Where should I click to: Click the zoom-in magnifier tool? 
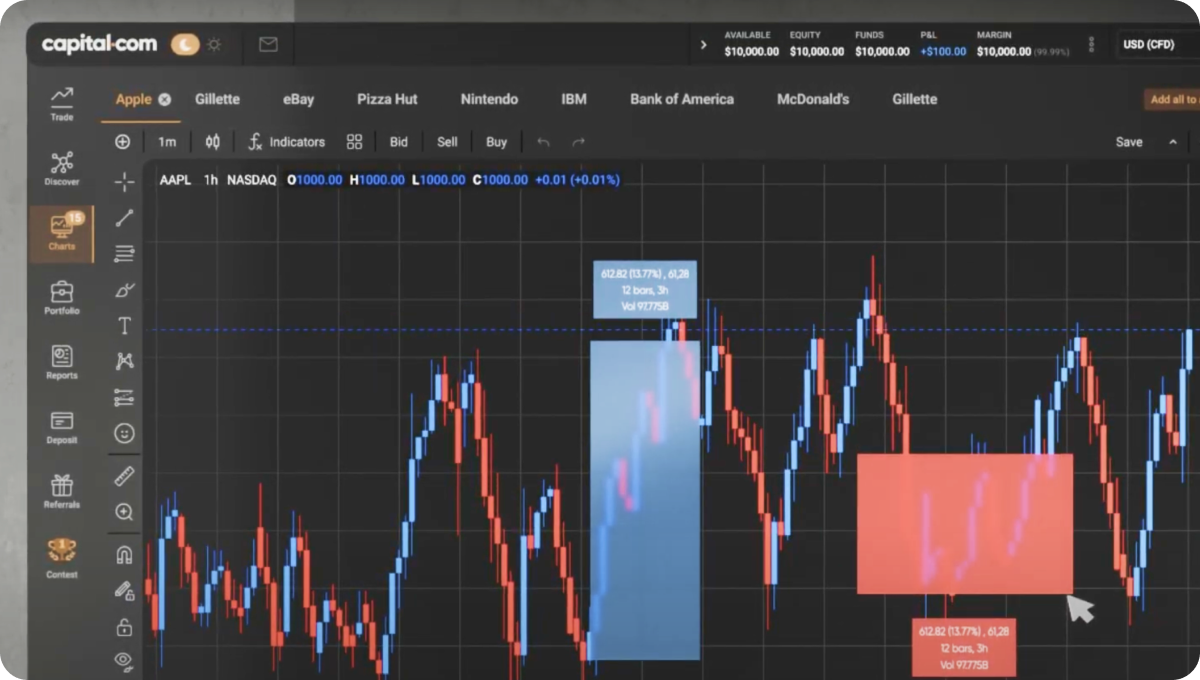(x=124, y=512)
